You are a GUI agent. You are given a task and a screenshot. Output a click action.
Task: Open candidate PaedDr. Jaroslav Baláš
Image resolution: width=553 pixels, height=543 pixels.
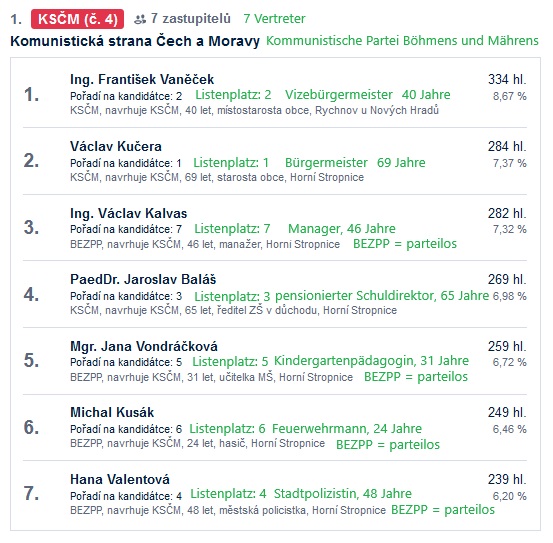click(x=143, y=279)
